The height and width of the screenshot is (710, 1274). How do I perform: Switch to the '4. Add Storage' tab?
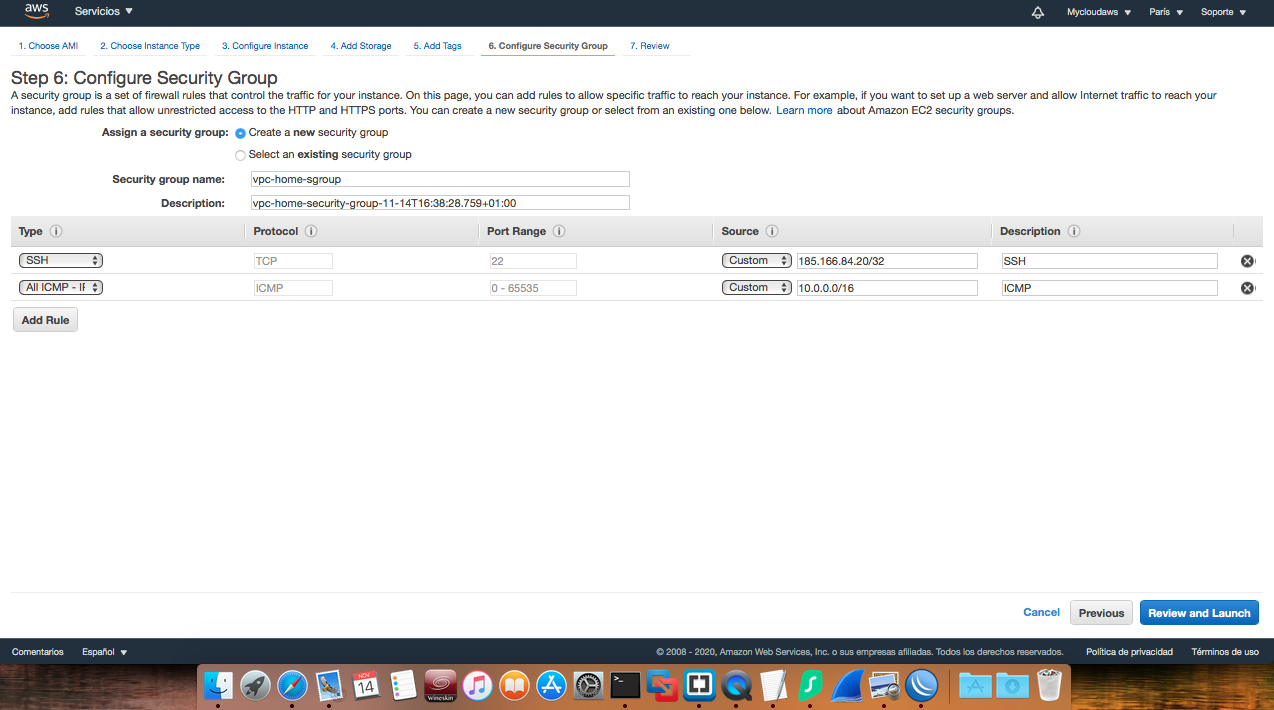point(360,45)
